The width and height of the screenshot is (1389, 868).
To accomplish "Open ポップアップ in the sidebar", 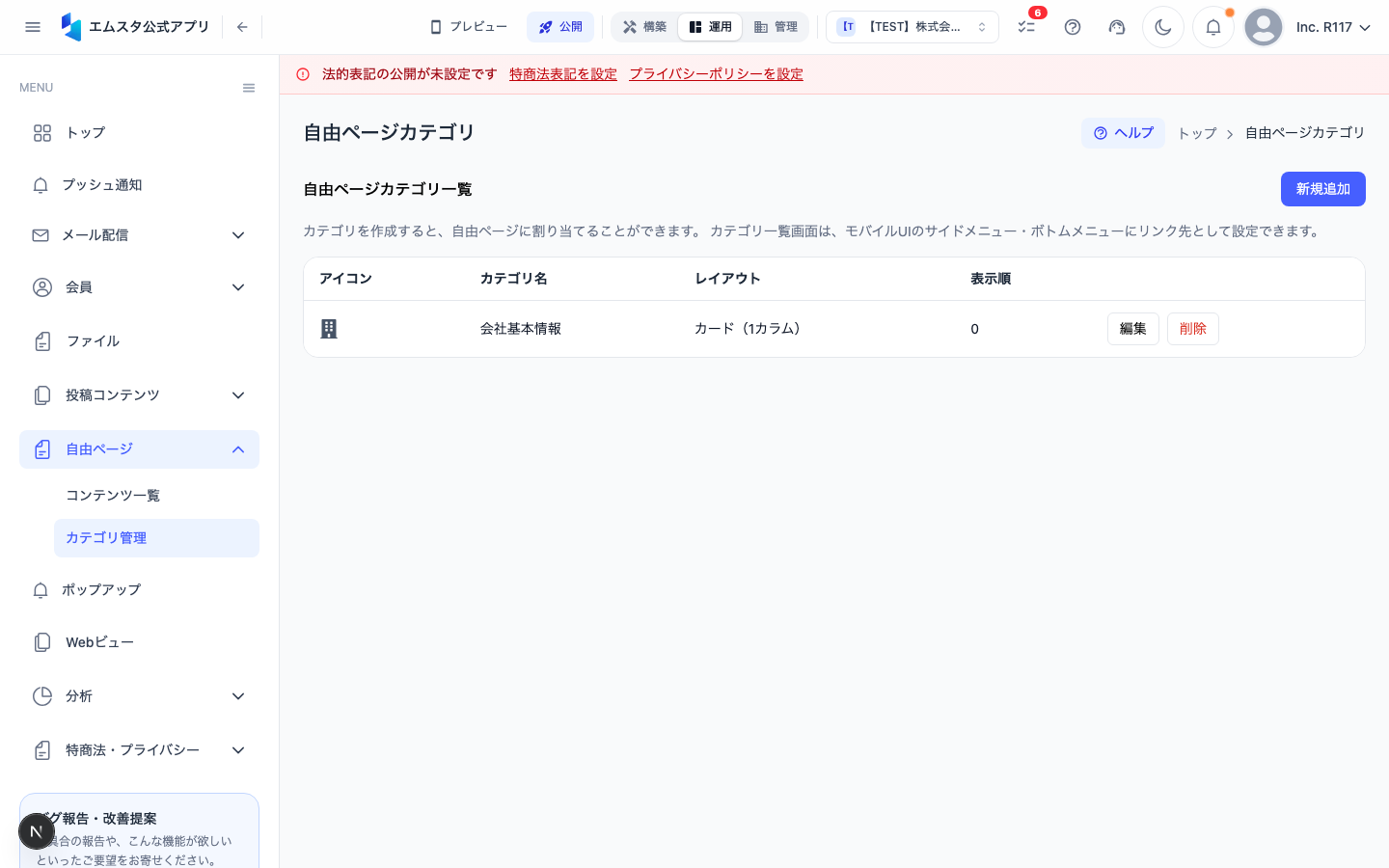I will pyautogui.click(x=139, y=590).
